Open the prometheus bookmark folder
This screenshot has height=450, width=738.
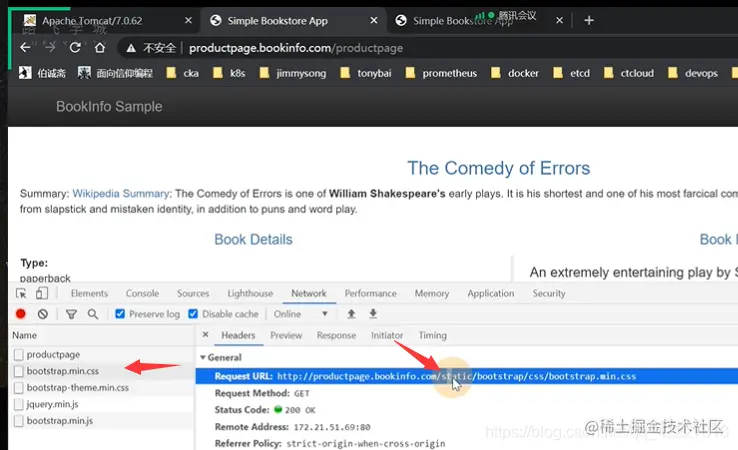(441, 73)
